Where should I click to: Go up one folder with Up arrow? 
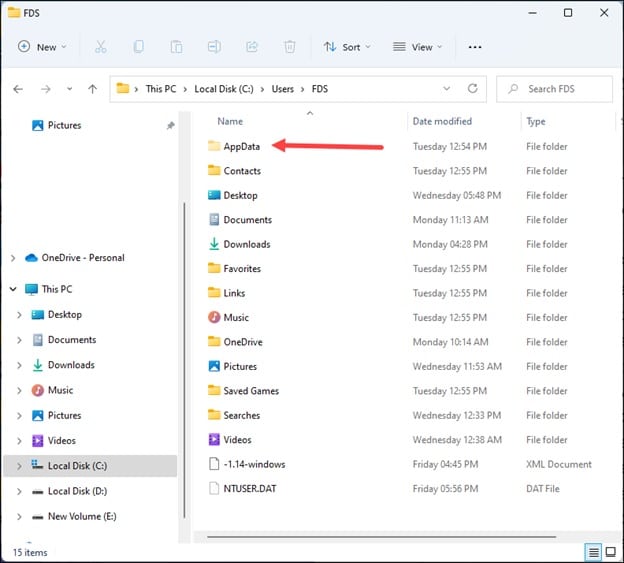coord(93,89)
